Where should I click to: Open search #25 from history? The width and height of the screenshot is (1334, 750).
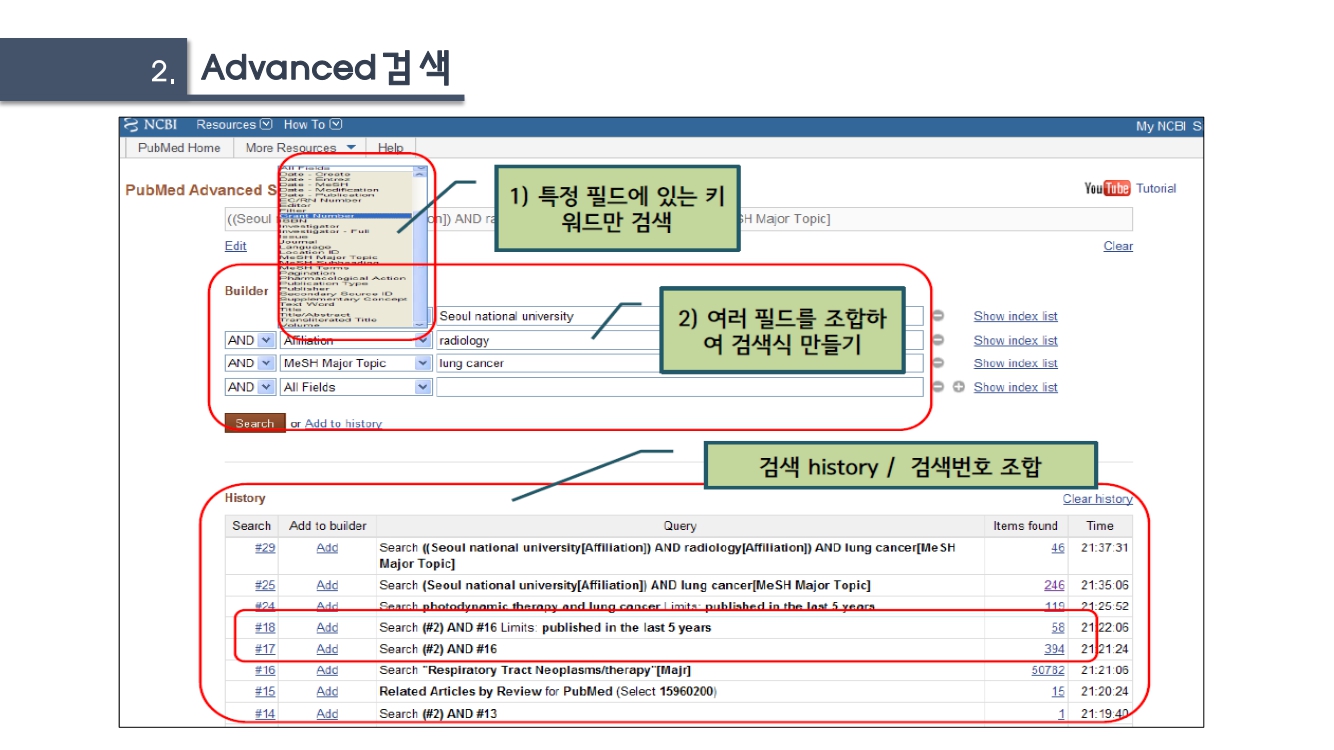click(x=265, y=585)
